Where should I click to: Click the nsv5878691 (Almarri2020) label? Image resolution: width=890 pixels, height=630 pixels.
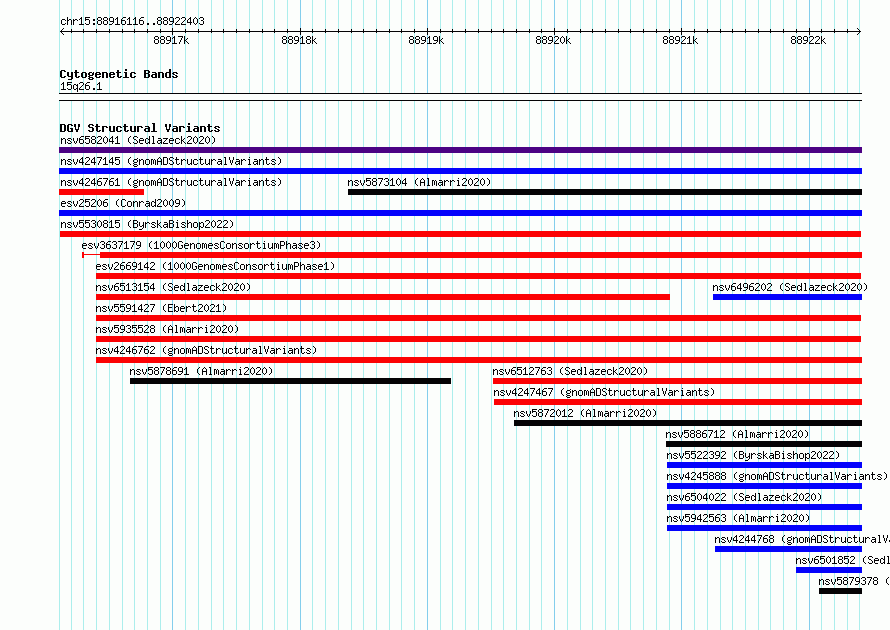[201, 371]
